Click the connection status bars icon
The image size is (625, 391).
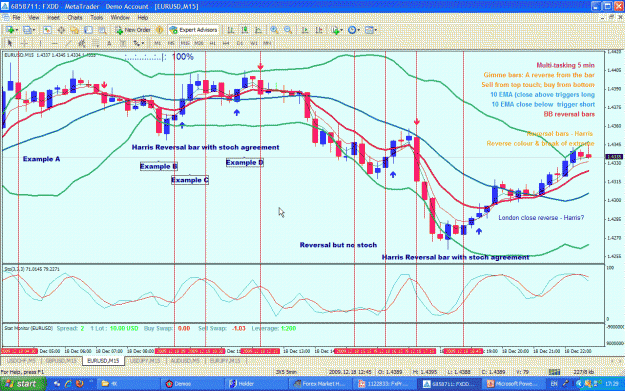[554, 372]
